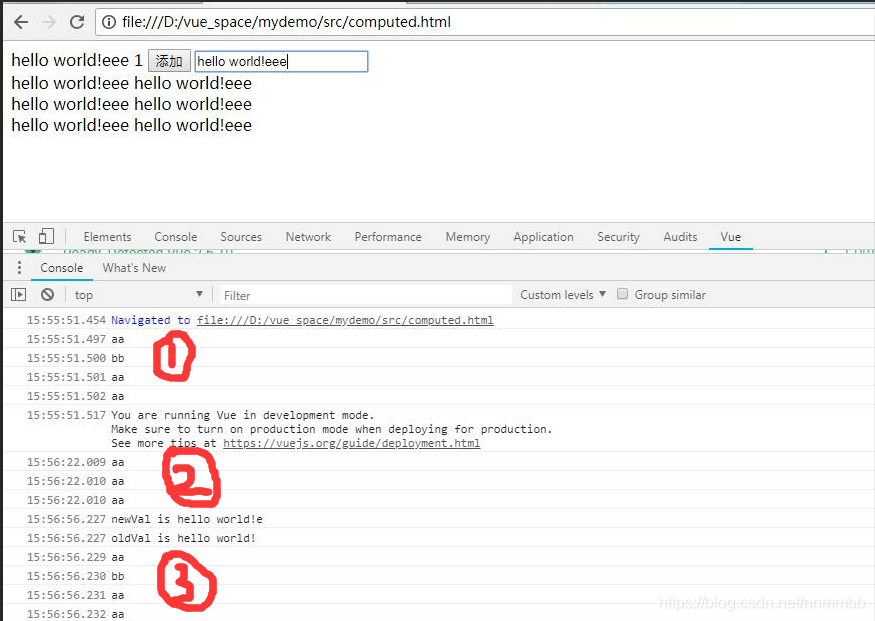Open the Audits tab
This screenshot has width=875, height=621.
coord(680,237)
